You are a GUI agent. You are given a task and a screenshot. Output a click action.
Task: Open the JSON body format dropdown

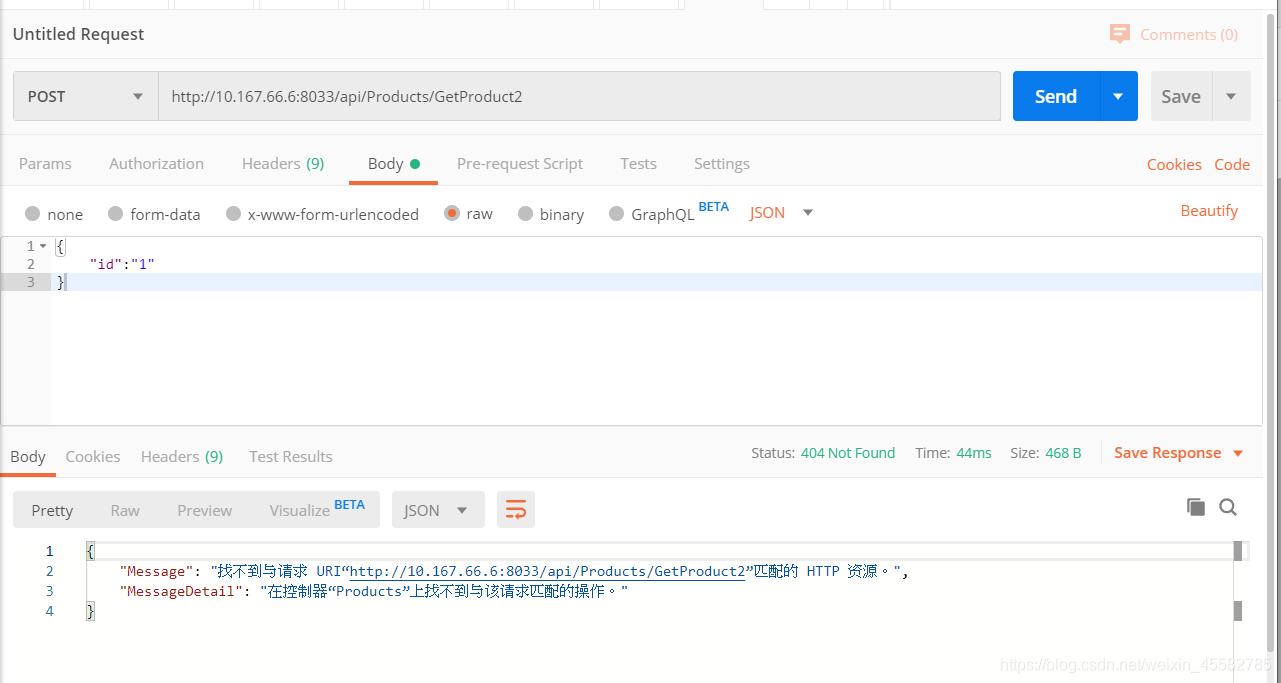pyautogui.click(x=782, y=212)
